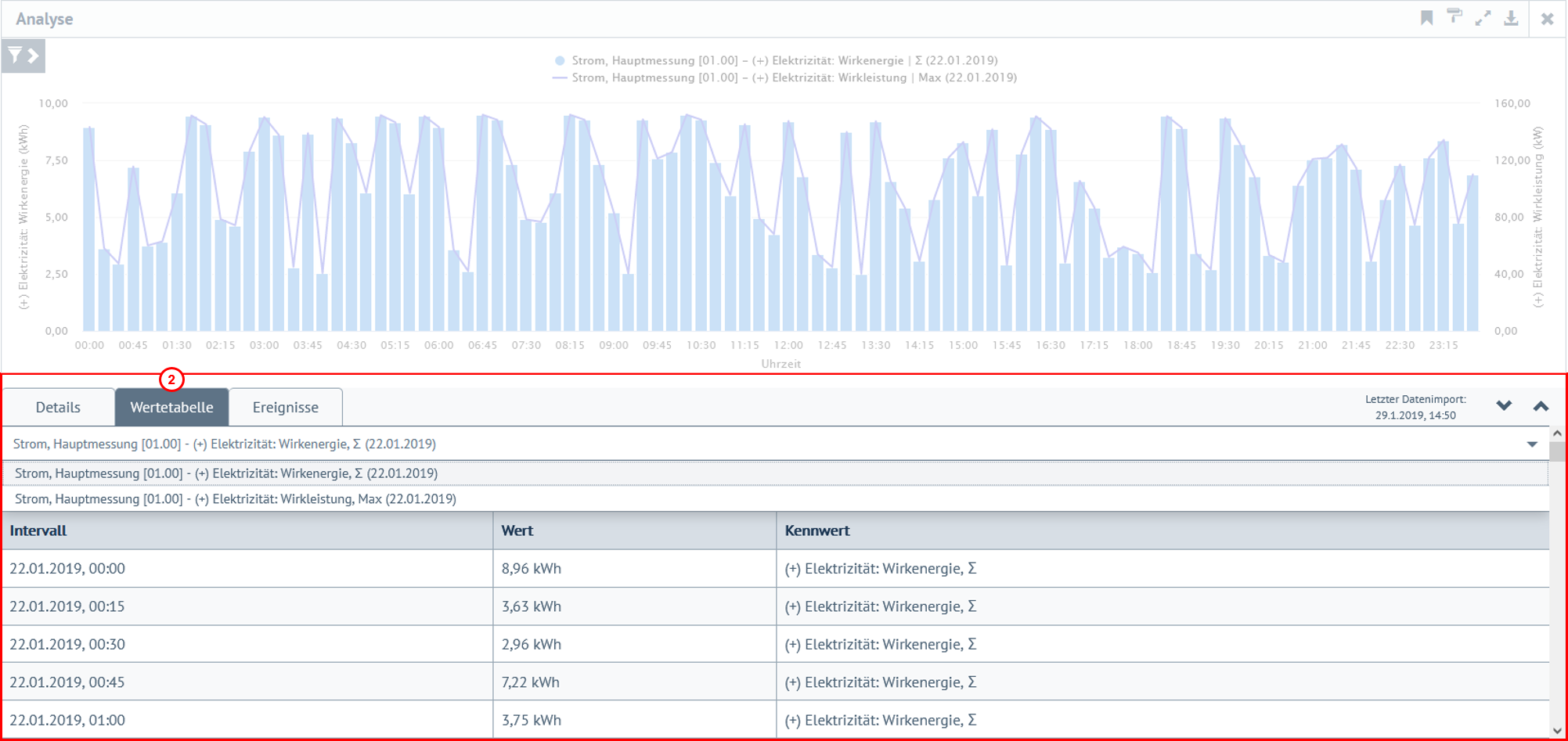Expand the chart to fullscreen
1568x741 pixels.
point(1483,18)
